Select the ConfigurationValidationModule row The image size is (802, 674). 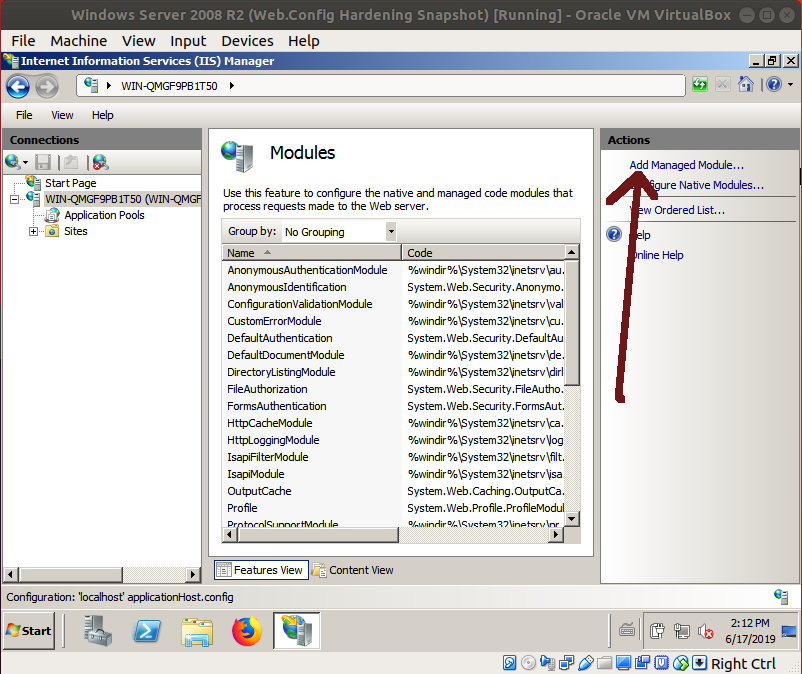(x=393, y=304)
